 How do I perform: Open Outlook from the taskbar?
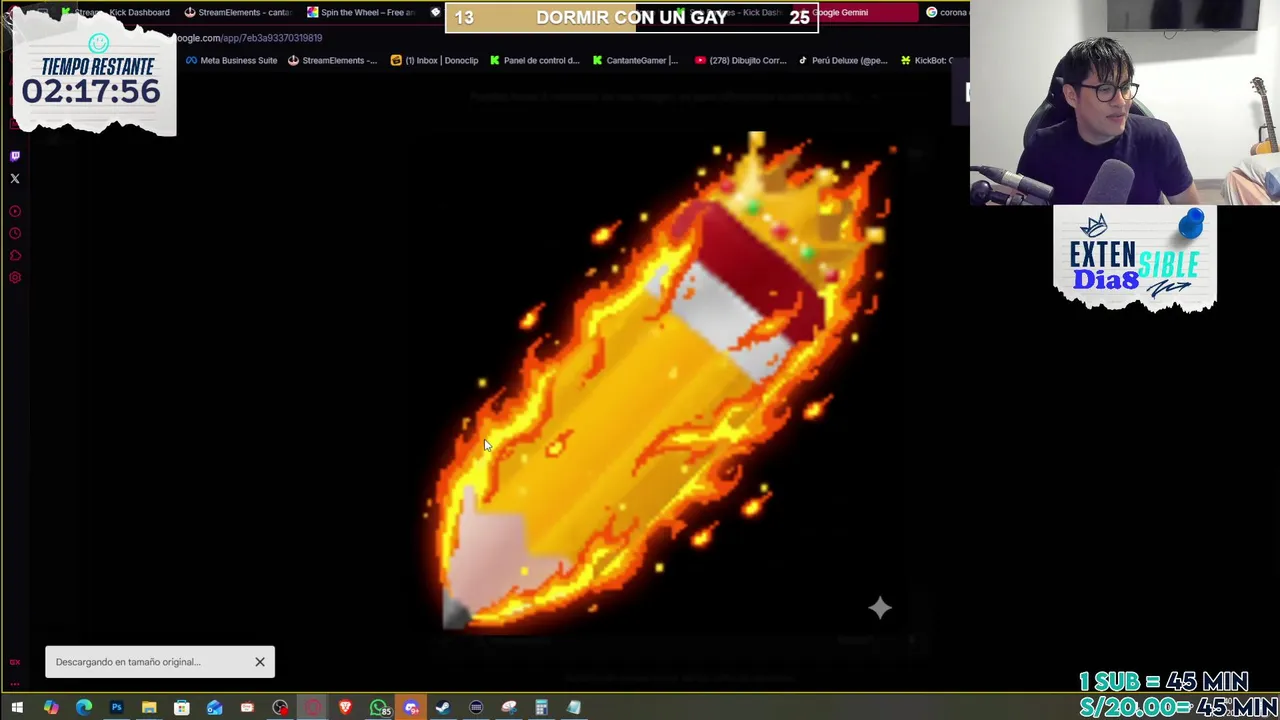214,708
